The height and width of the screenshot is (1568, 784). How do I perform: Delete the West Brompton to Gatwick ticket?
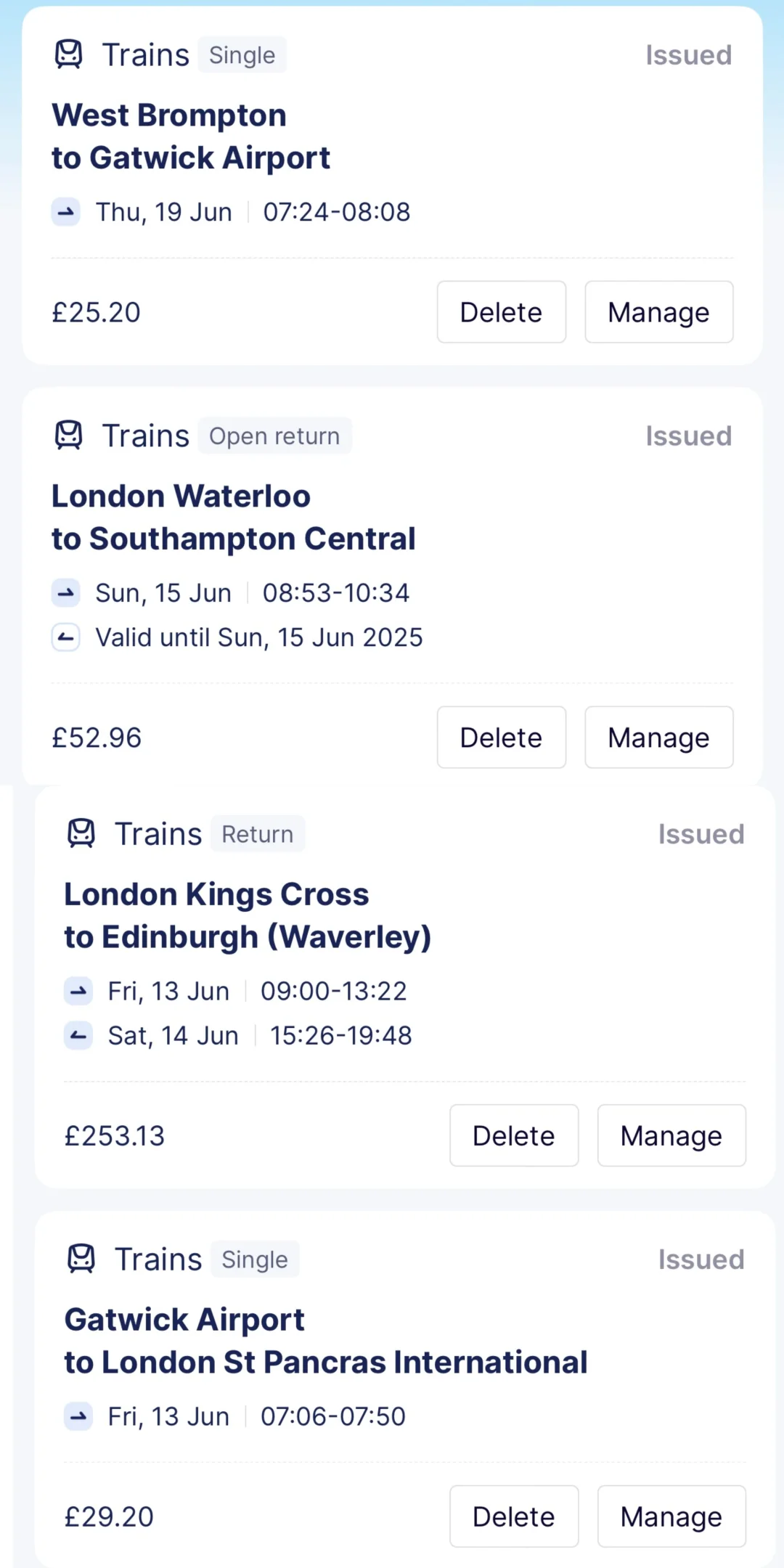[501, 312]
